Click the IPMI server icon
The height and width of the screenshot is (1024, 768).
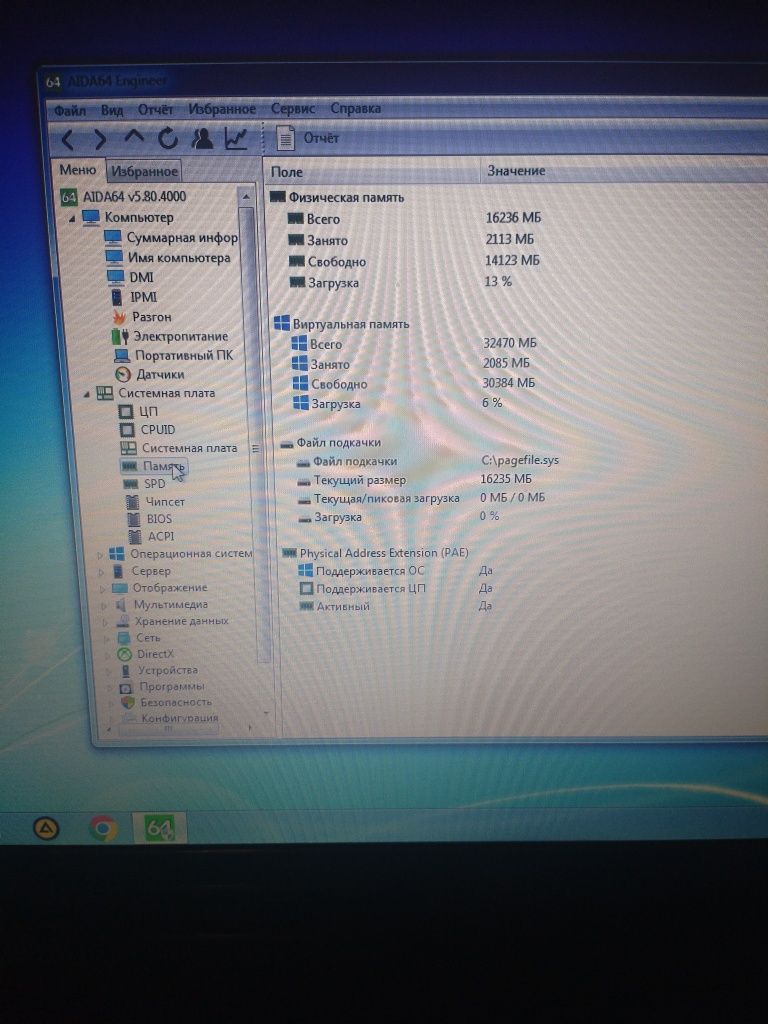(x=116, y=297)
